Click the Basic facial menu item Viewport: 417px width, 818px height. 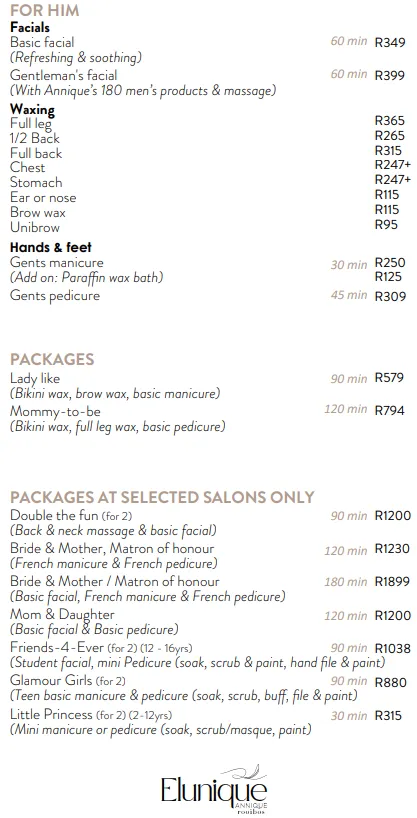(x=42, y=42)
